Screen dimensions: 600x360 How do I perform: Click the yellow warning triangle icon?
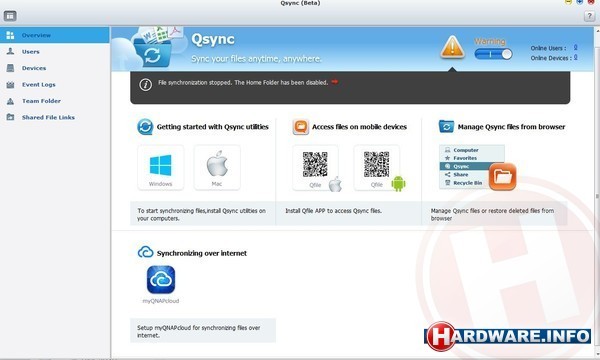(452, 47)
